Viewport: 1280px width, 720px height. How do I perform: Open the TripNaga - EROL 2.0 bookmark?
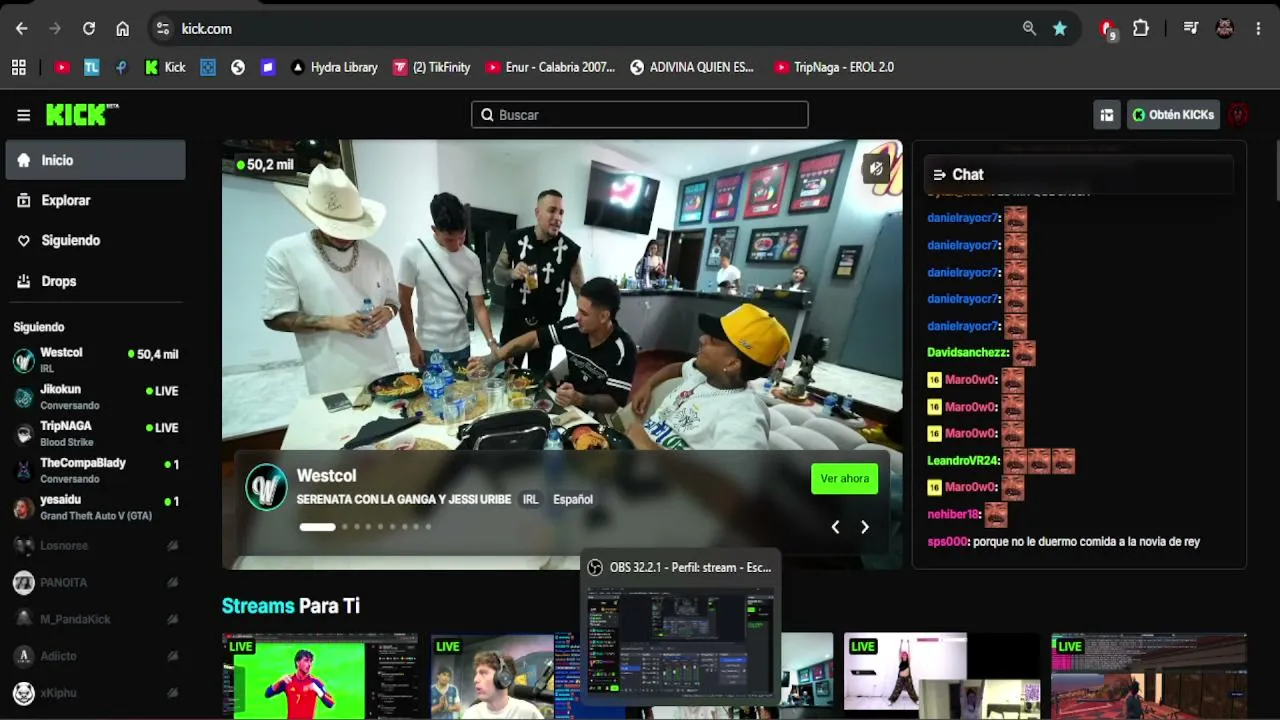pyautogui.click(x=834, y=67)
